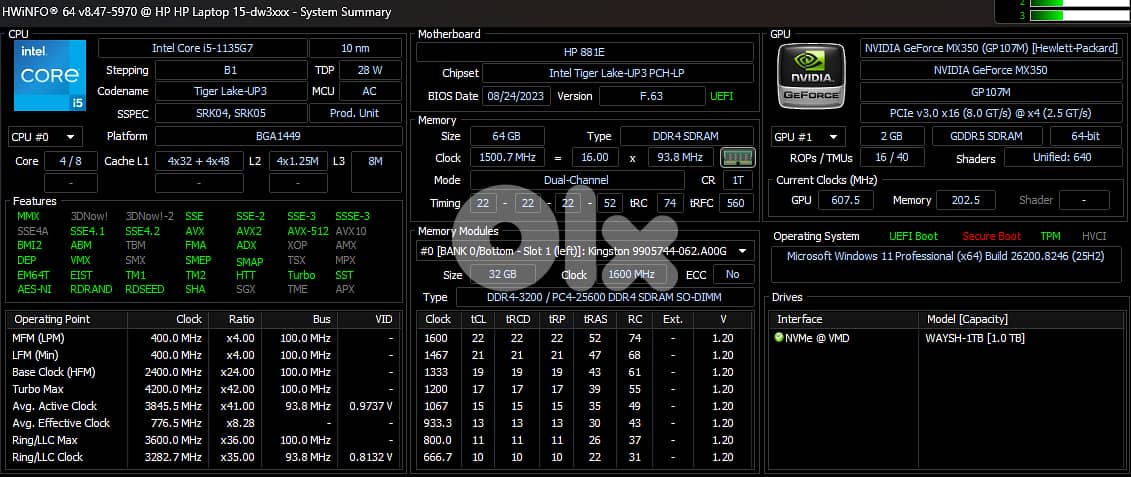Click the SGX feature flag
This screenshot has height=477, width=1131.
tap(246, 289)
